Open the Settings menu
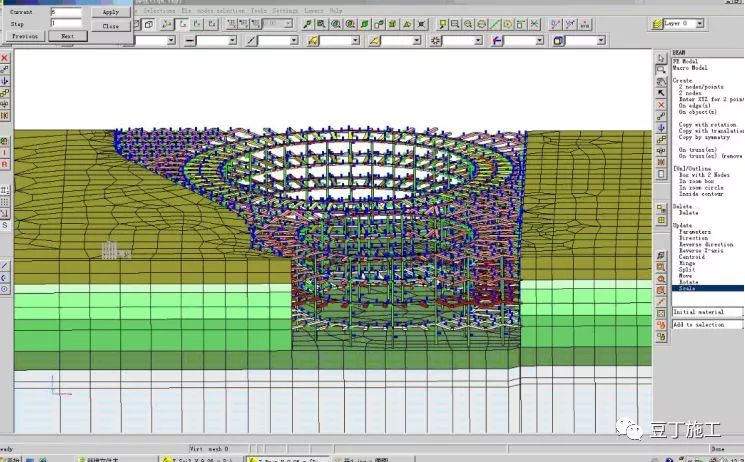The width and height of the screenshot is (745, 462). pos(285,10)
